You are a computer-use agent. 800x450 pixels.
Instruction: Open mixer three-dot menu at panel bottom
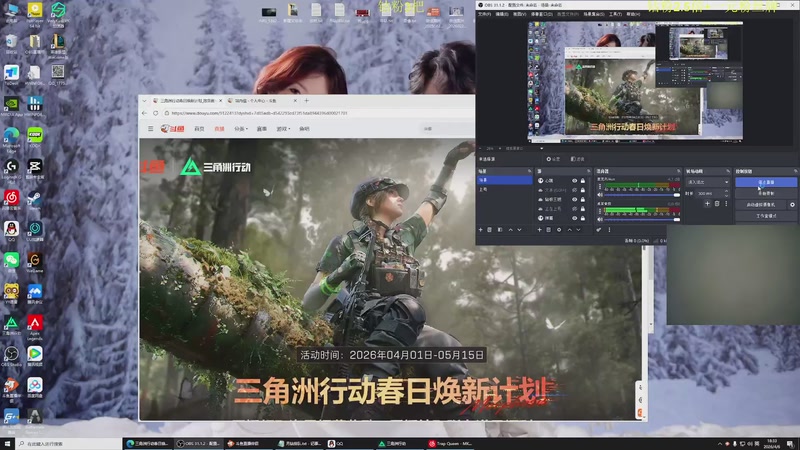pos(609,230)
